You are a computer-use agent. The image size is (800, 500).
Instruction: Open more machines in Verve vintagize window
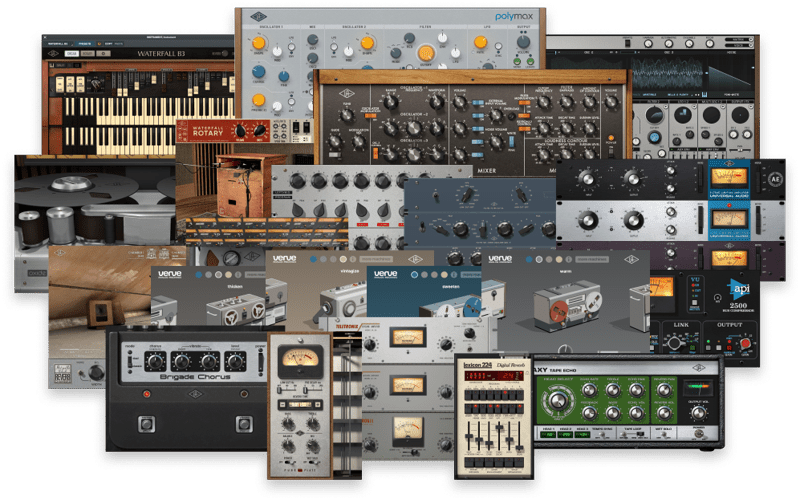[x=377, y=260]
